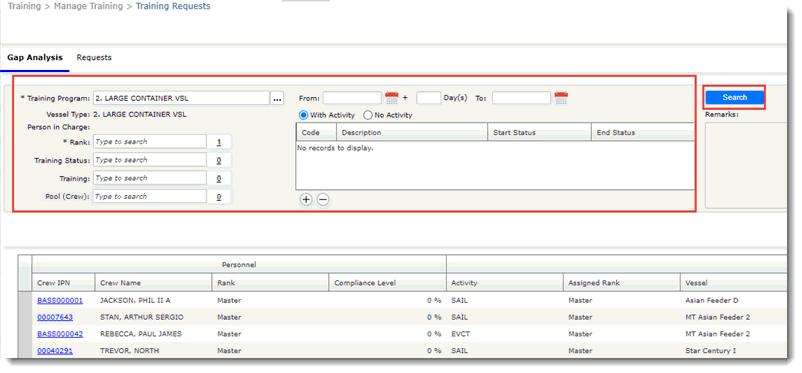Click the Code column header in activity grid

tap(316, 133)
